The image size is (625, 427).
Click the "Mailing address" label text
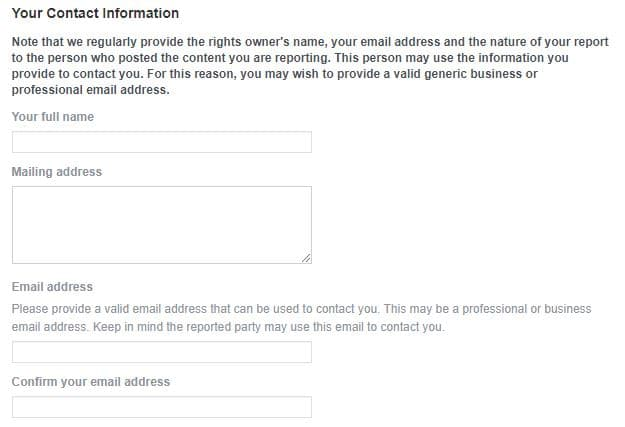click(x=56, y=172)
